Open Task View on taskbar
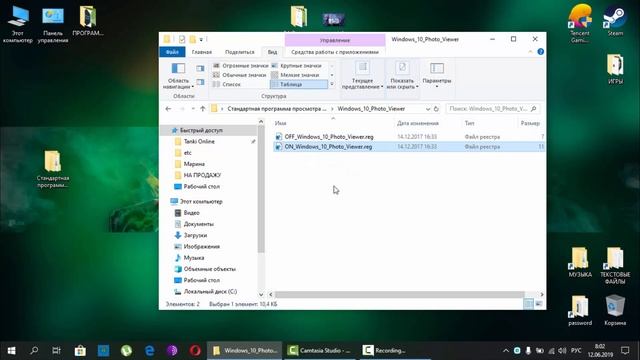This screenshot has width=640, height=360. pos(57,350)
